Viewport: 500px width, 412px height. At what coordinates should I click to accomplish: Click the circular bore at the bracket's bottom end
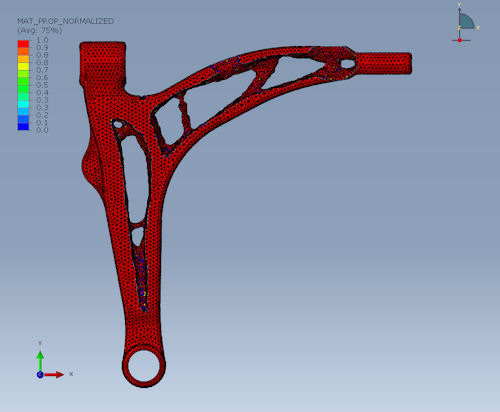pos(144,366)
